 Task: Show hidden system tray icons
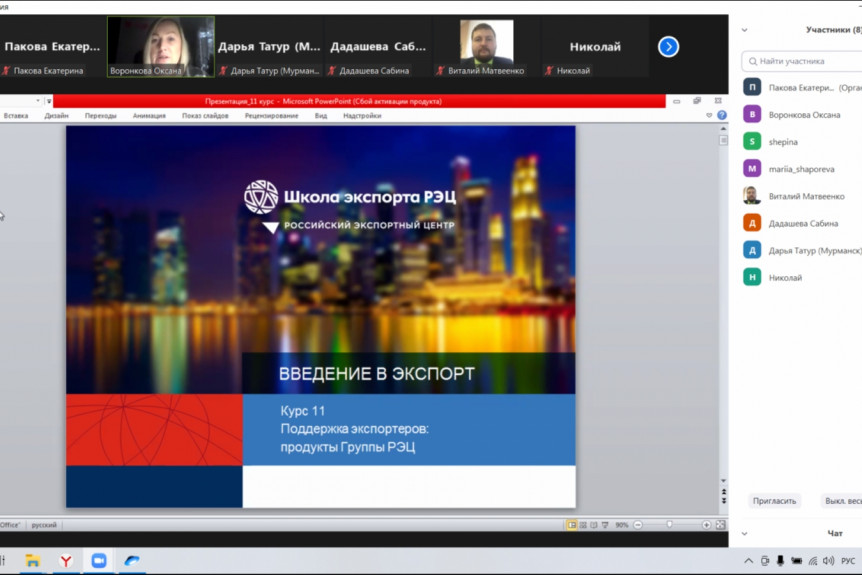(749, 561)
